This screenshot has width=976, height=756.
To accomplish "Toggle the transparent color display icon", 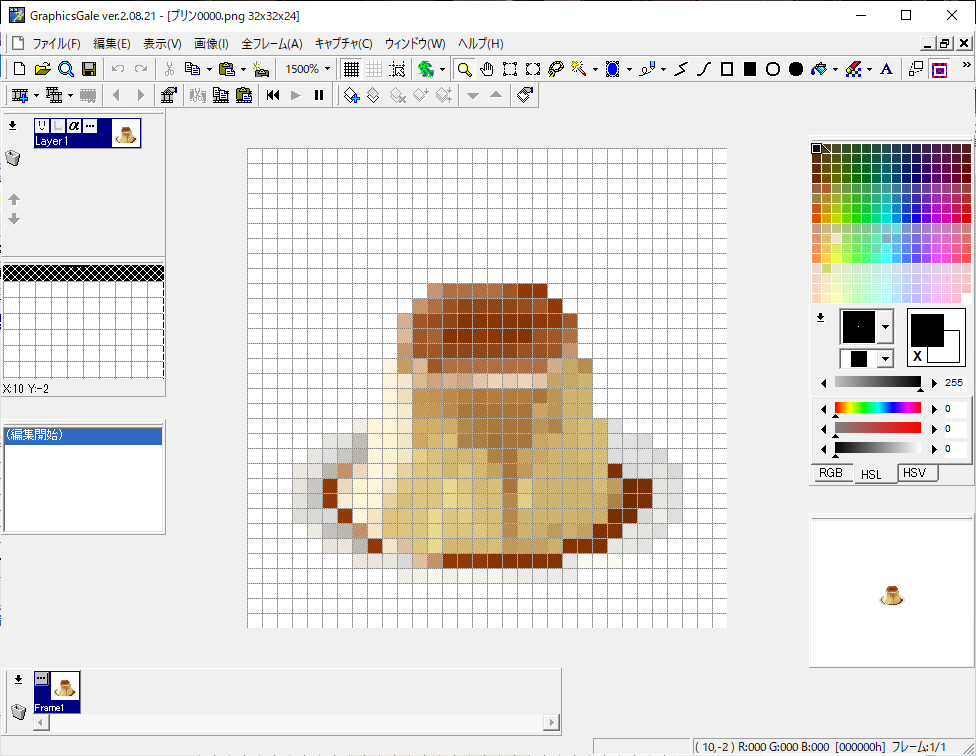I will point(939,69).
